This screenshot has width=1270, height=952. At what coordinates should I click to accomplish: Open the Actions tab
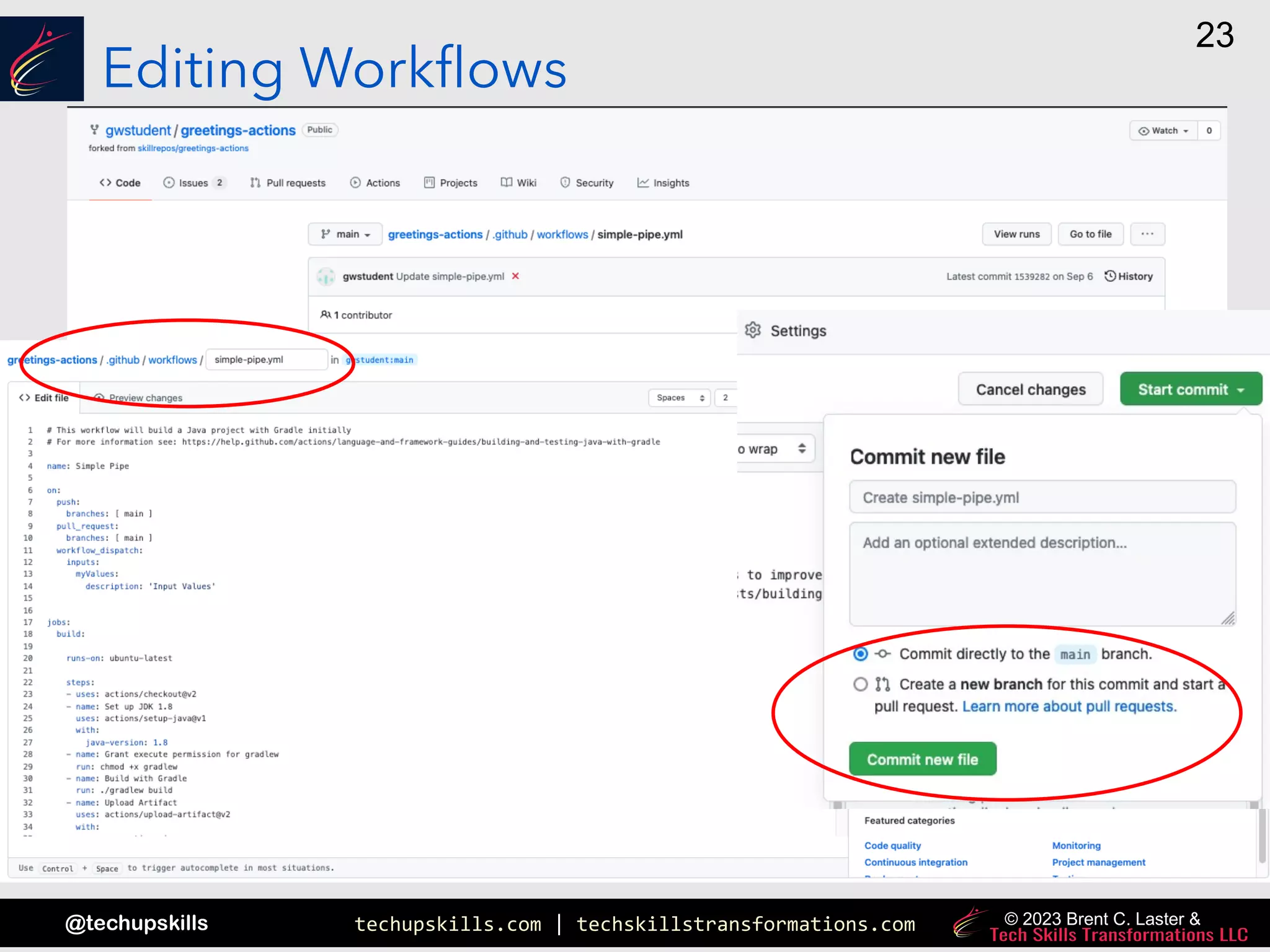[x=375, y=183]
